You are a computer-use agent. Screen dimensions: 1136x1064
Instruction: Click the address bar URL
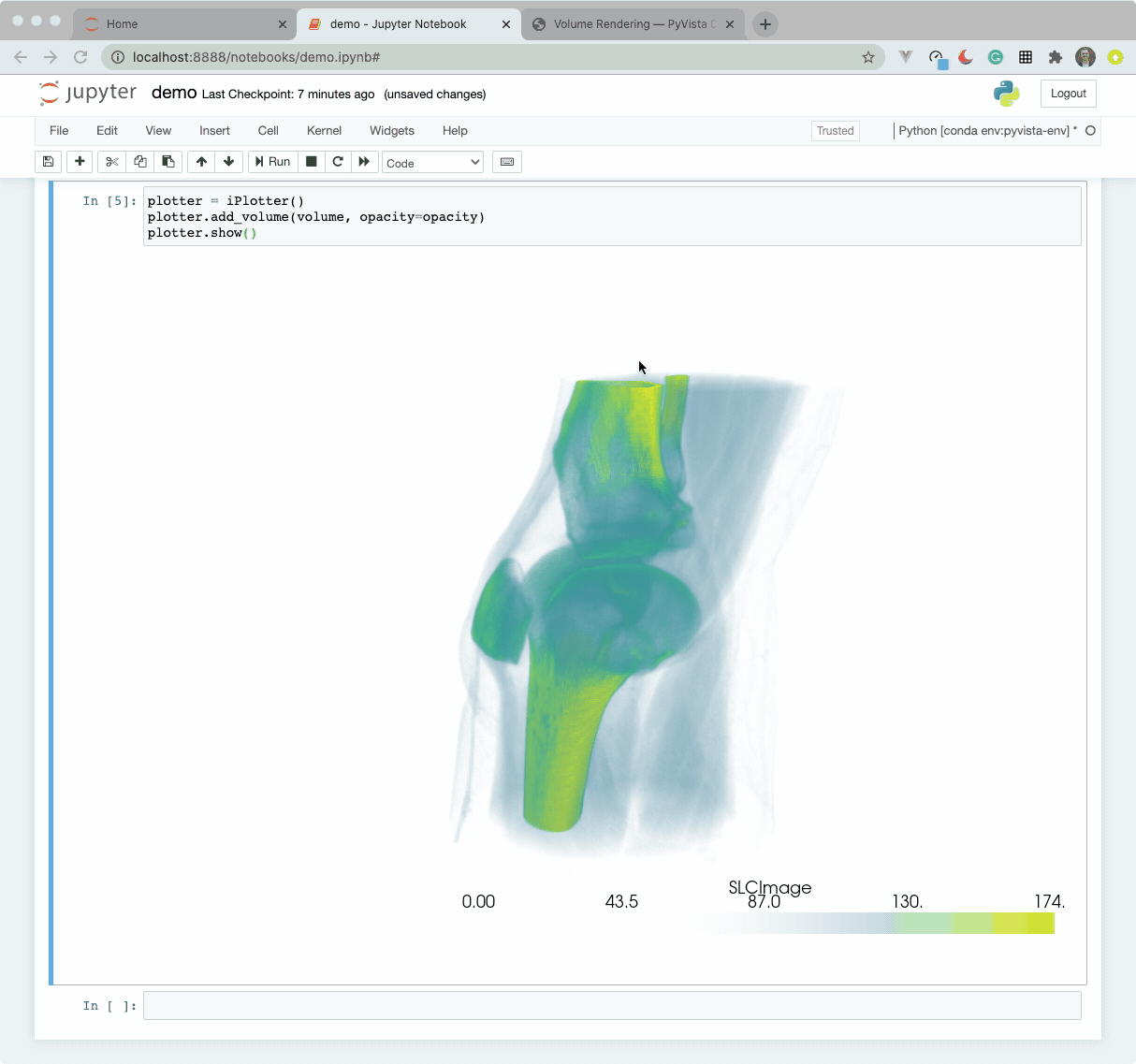pyautogui.click(x=256, y=57)
